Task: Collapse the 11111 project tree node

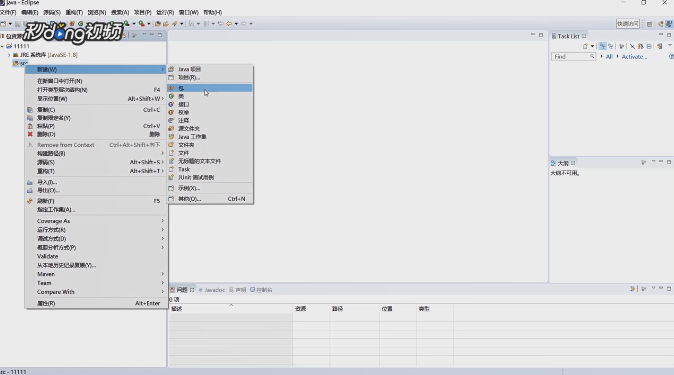Action: (x=3, y=46)
